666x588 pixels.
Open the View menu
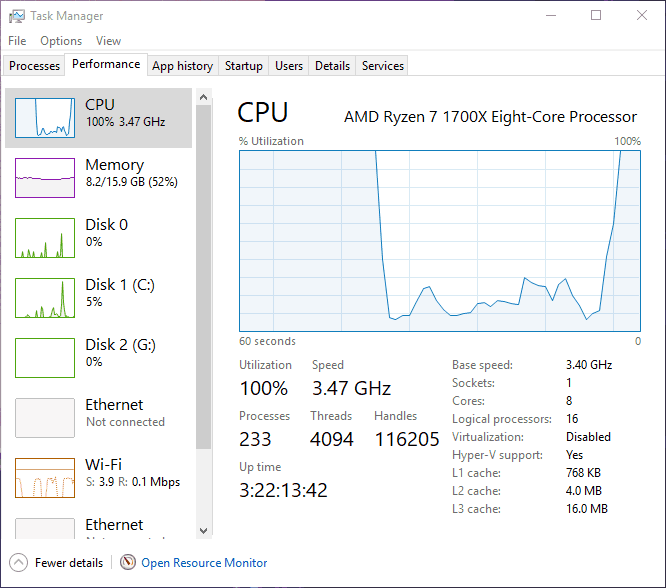click(108, 41)
